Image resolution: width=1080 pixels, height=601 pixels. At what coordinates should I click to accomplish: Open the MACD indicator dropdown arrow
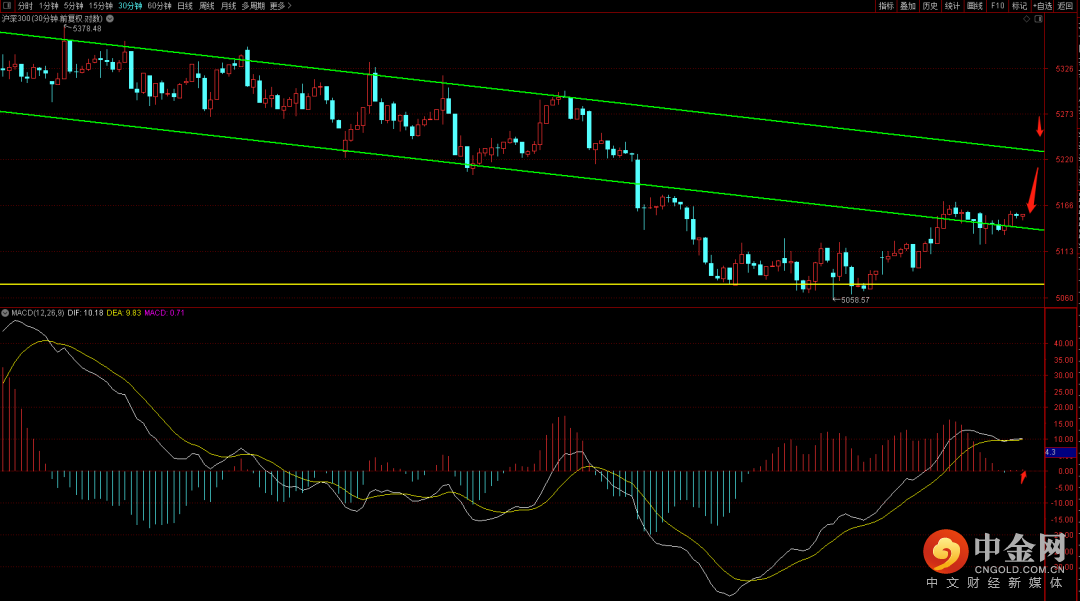pyautogui.click(x=5, y=313)
